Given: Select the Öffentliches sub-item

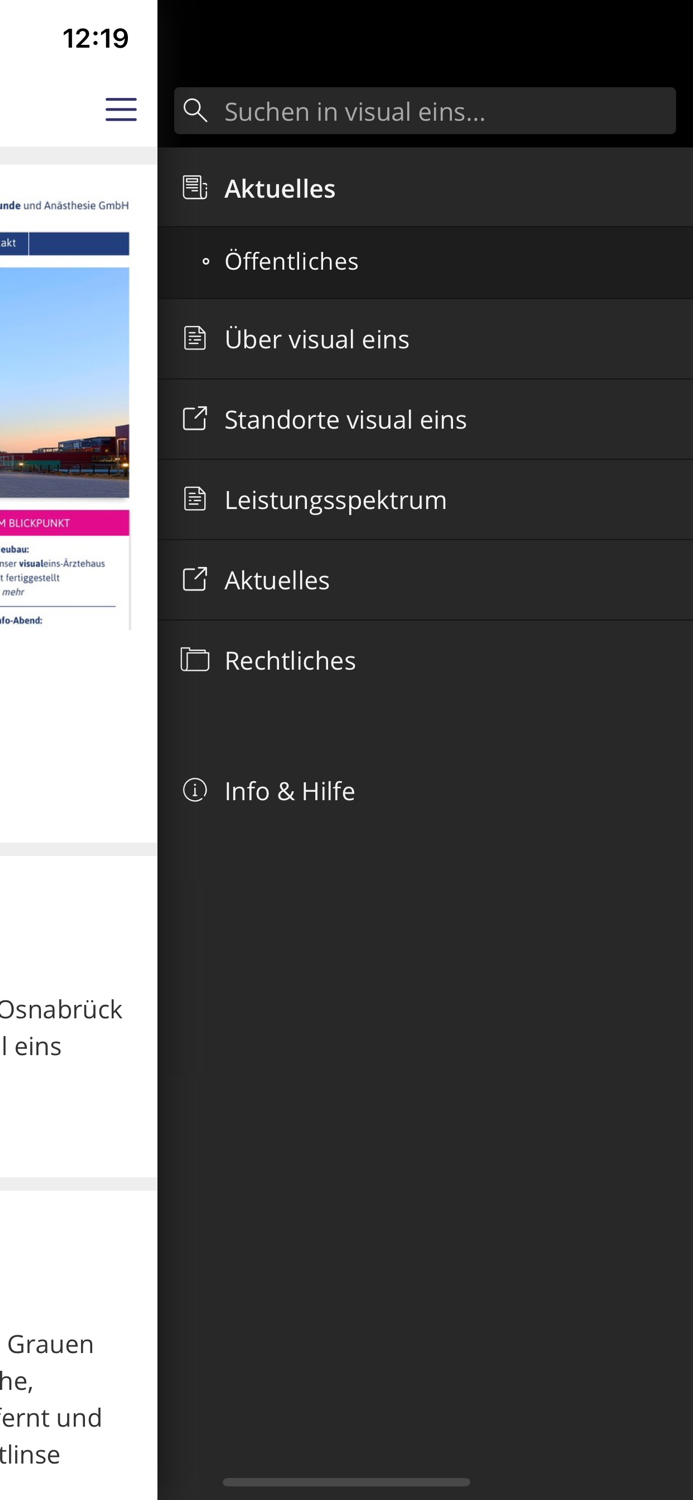Looking at the screenshot, I should (x=291, y=261).
